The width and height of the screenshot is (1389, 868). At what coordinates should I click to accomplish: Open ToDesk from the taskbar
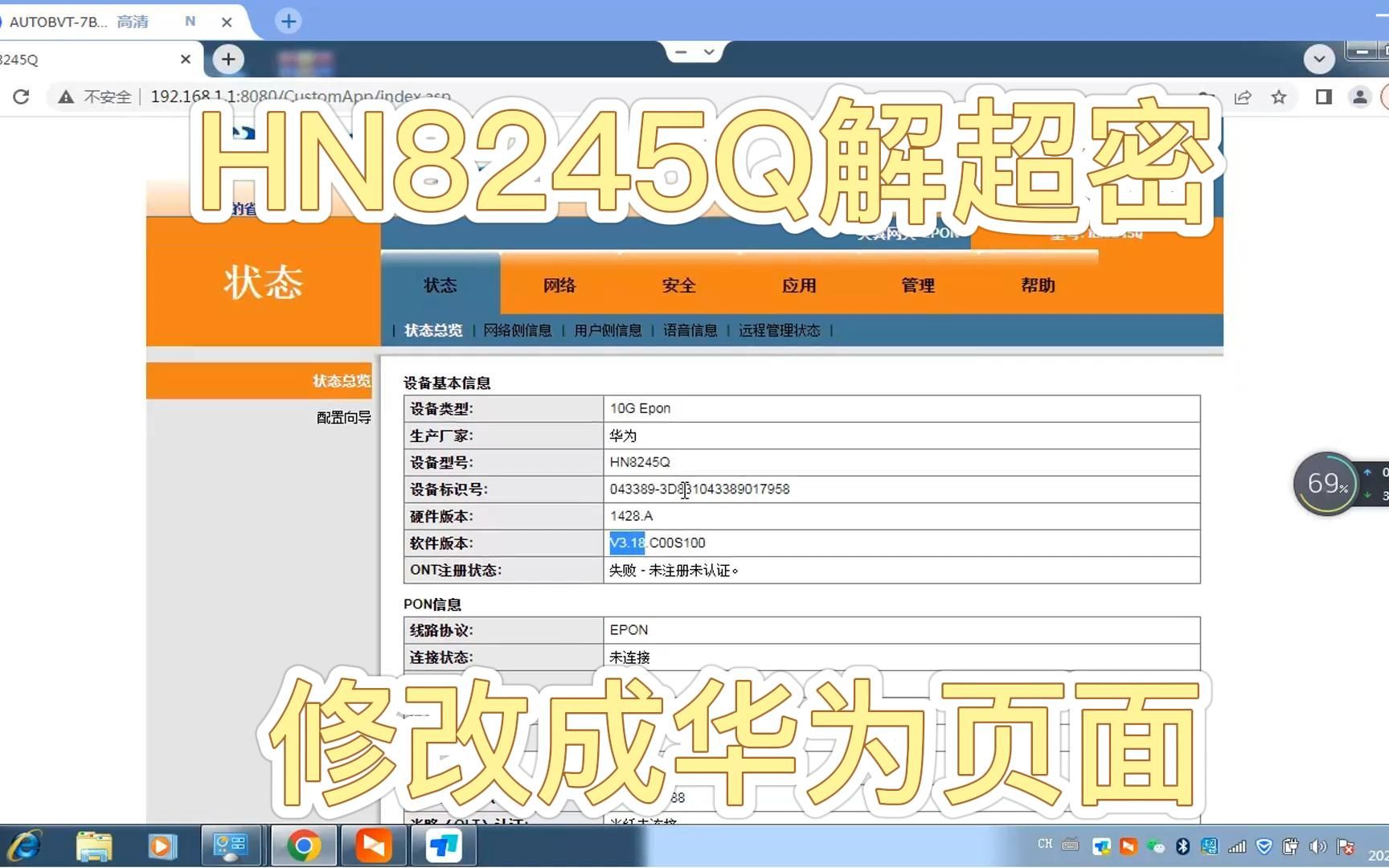click(443, 845)
